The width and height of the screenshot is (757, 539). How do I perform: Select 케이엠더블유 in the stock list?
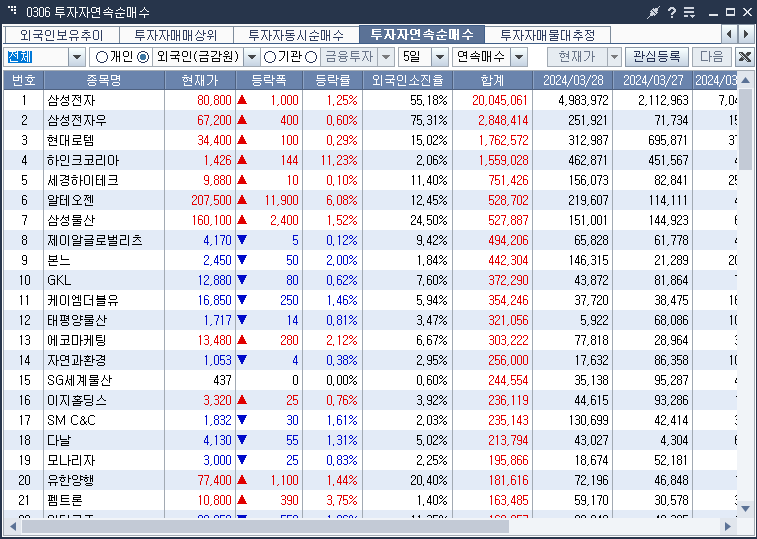point(83,301)
